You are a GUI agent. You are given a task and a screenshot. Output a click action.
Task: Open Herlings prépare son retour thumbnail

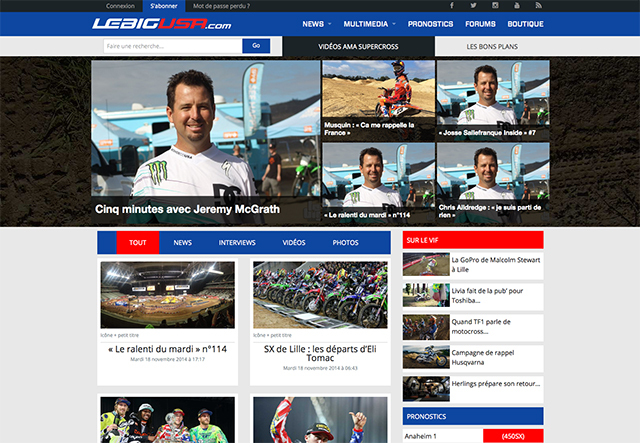pyautogui.click(x=426, y=388)
